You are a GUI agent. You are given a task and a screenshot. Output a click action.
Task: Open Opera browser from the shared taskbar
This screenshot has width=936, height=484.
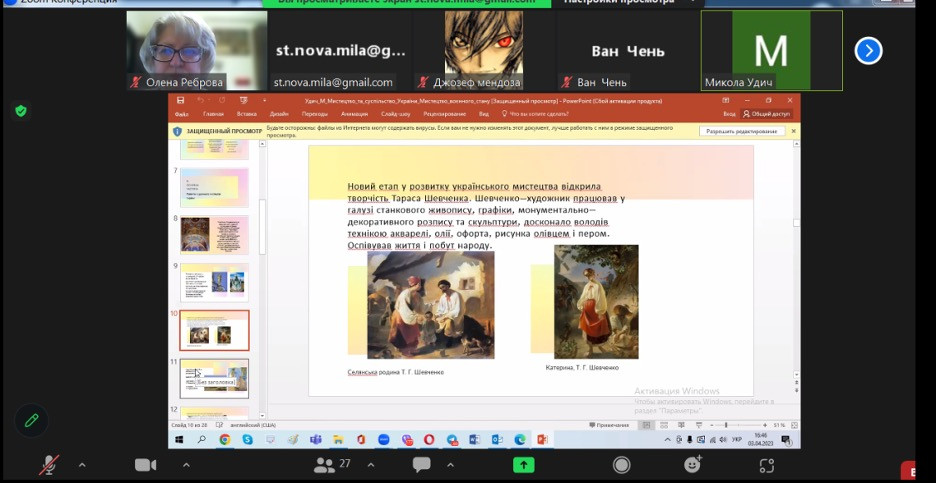[x=429, y=440]
